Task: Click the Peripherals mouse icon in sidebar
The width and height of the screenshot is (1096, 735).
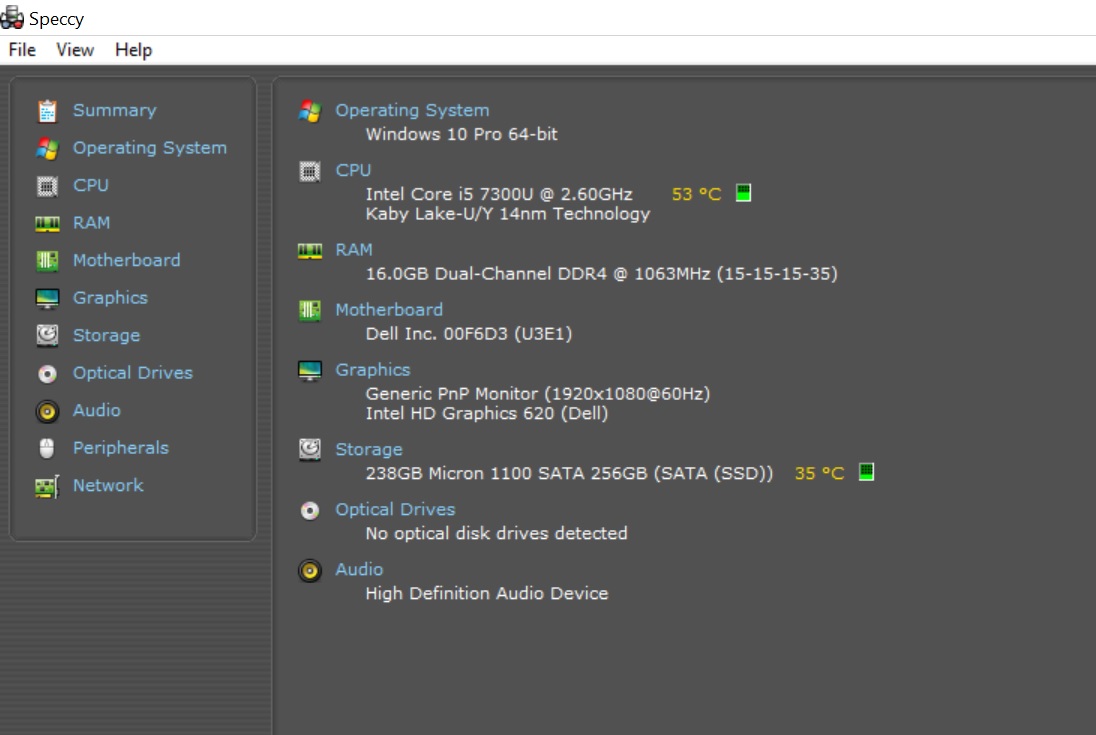Action: coord(47,448)
